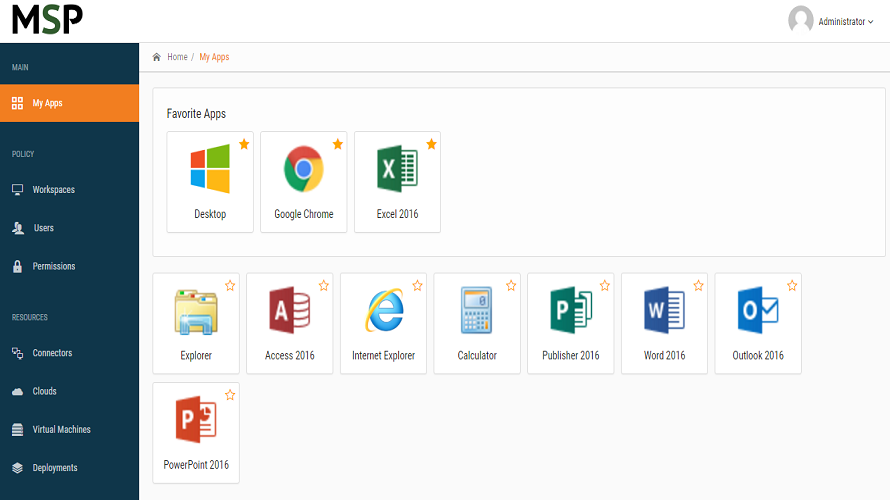Go to Deployments in the sidebar

pos(69,468)
